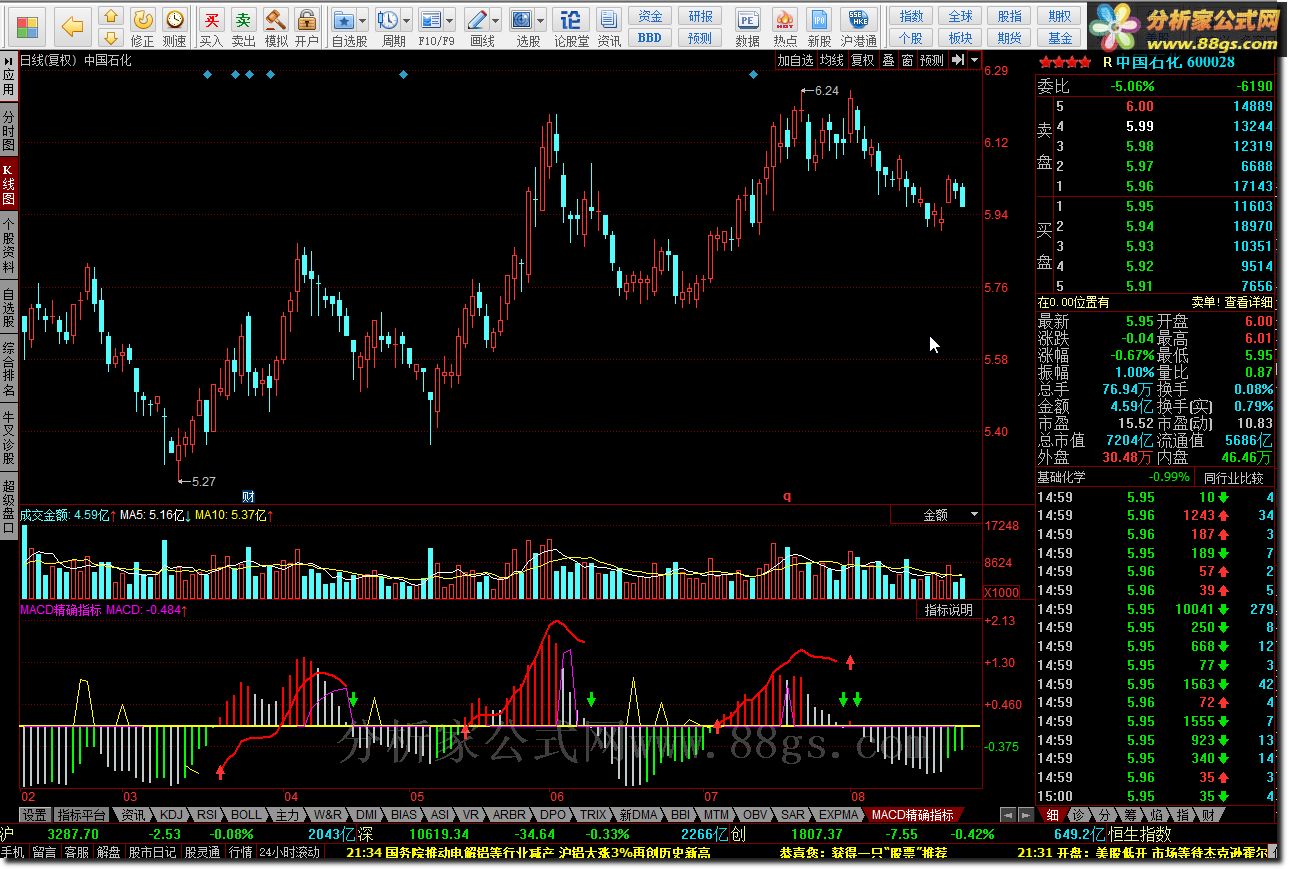Click the 设置 settings tab at bottom left

(x=35, y=815)
